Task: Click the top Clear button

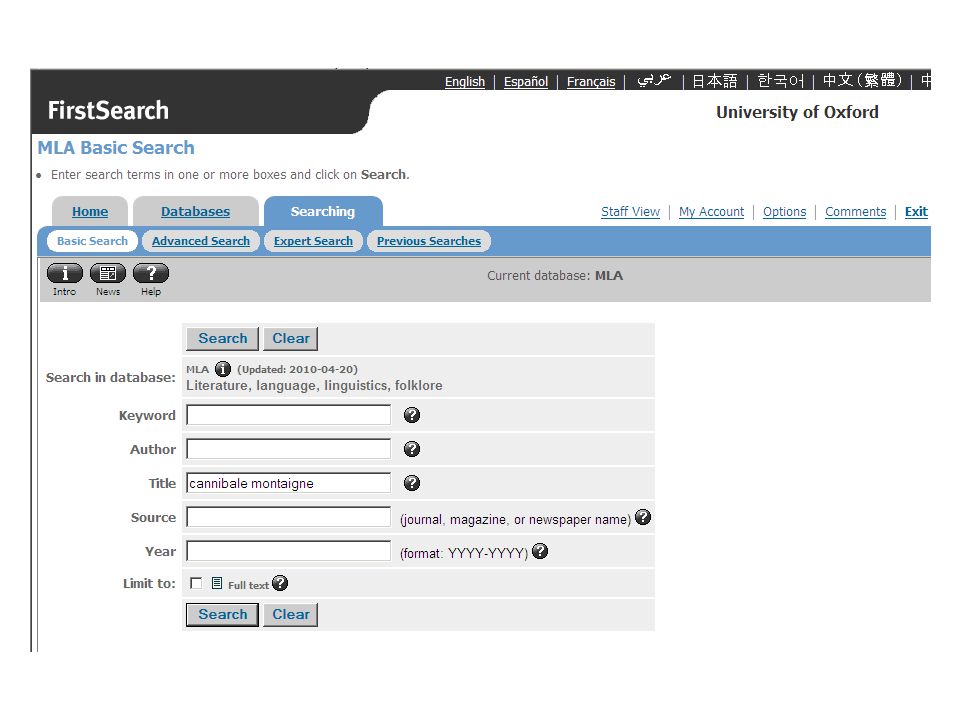Action: [x=291, y=339]
